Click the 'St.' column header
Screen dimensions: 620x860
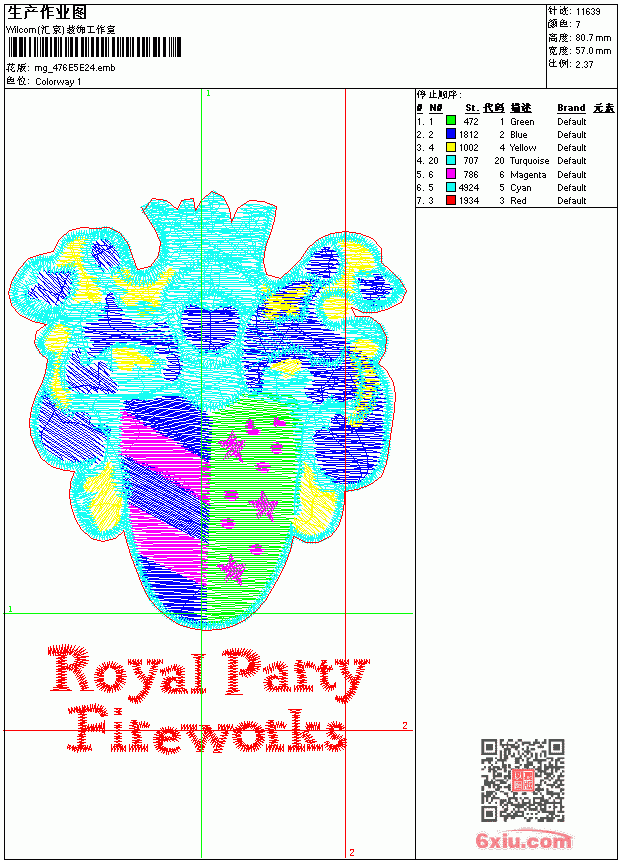point(472,108)
